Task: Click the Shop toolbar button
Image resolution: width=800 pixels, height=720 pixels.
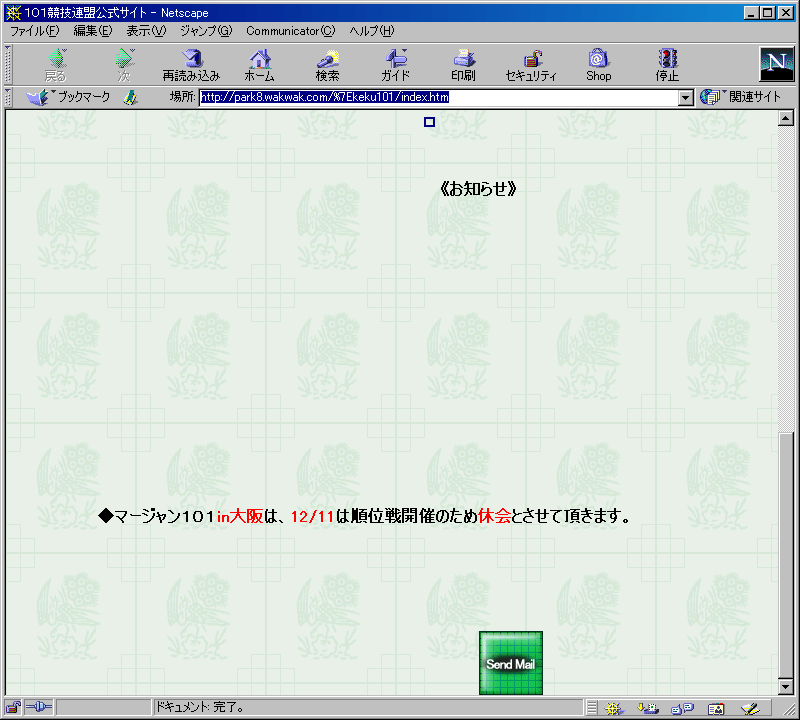Action: coord(598,65)
